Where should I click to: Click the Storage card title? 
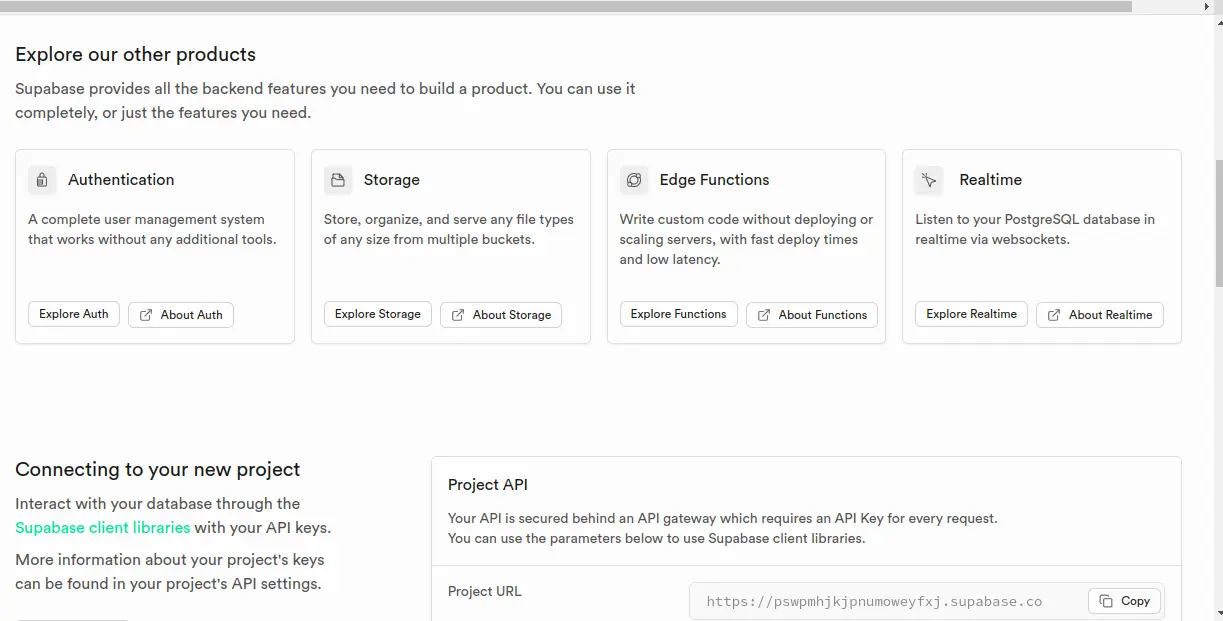click(x=392, y=180)
